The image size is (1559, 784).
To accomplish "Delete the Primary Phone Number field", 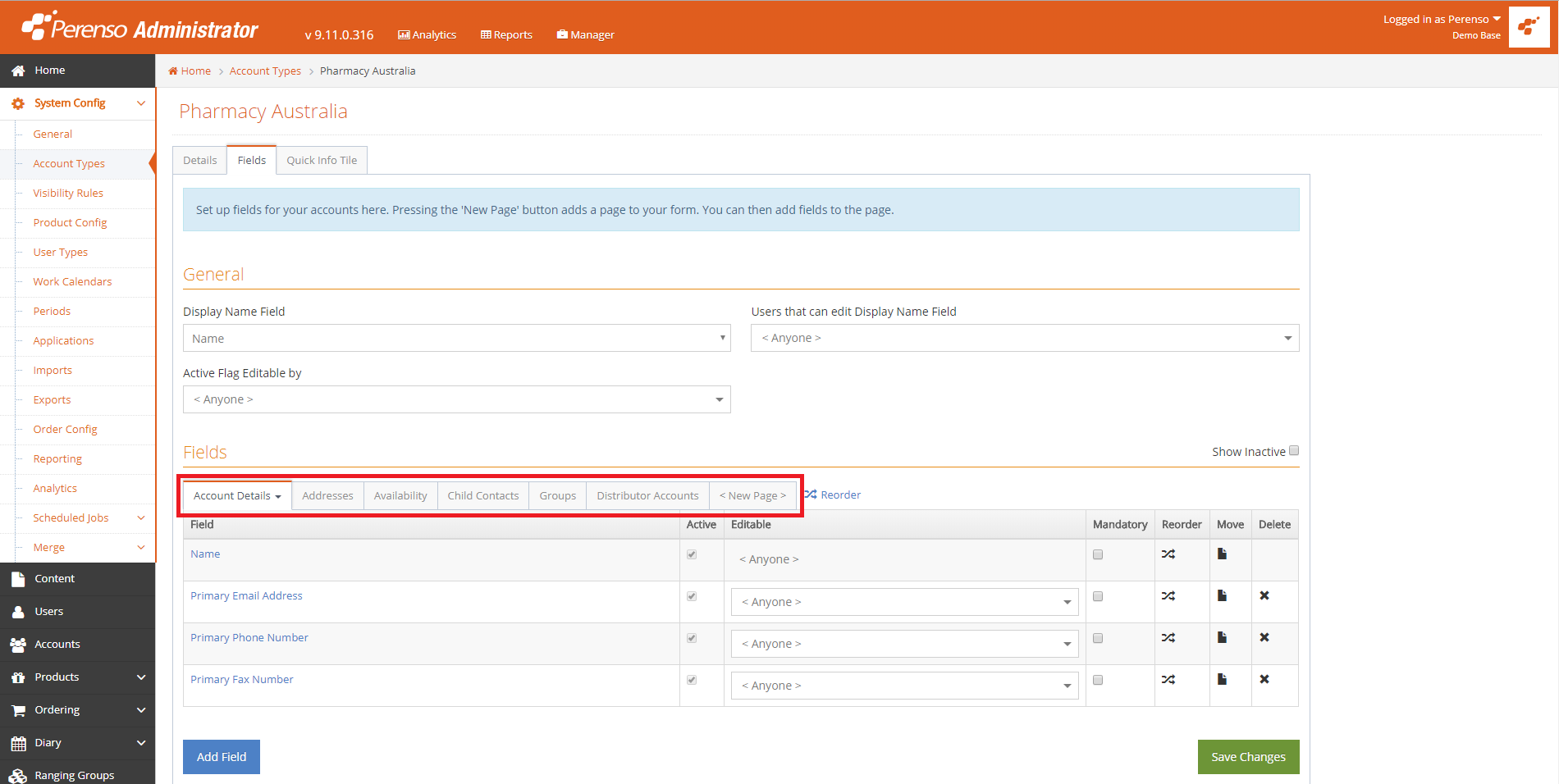I will pos(1264,638).
